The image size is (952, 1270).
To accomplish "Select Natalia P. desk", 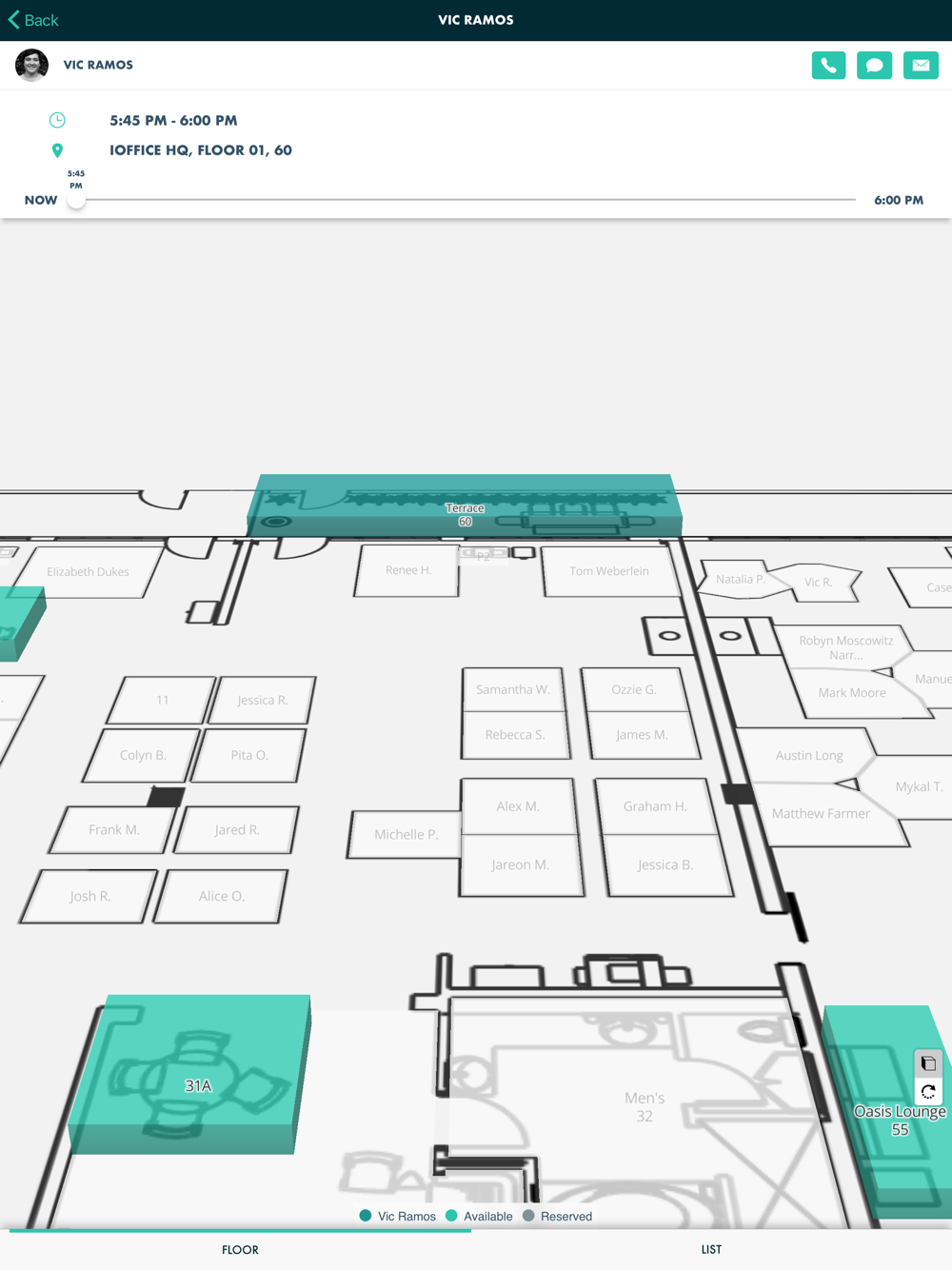I will [741, 579].
